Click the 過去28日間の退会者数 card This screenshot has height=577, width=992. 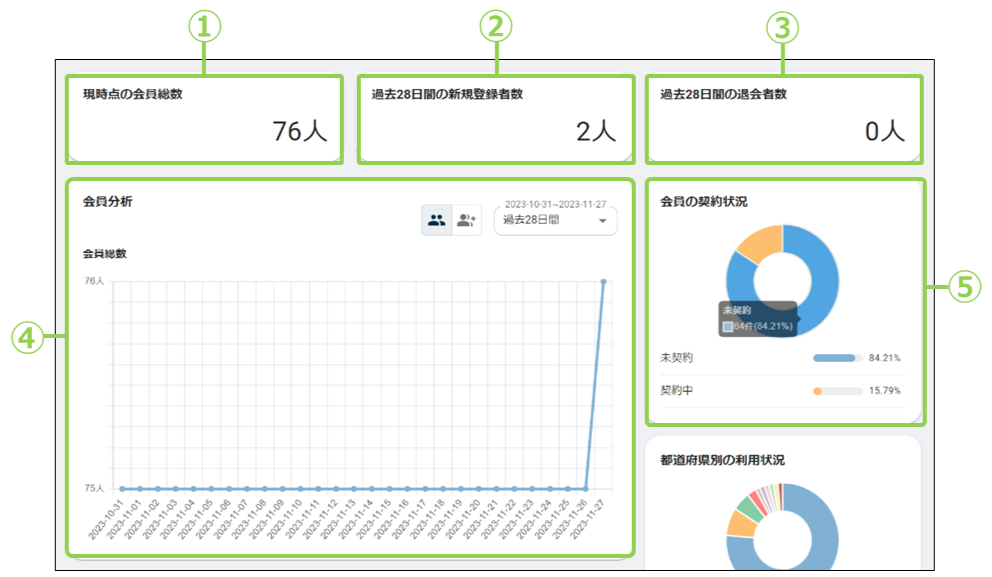tap(783, 119)
